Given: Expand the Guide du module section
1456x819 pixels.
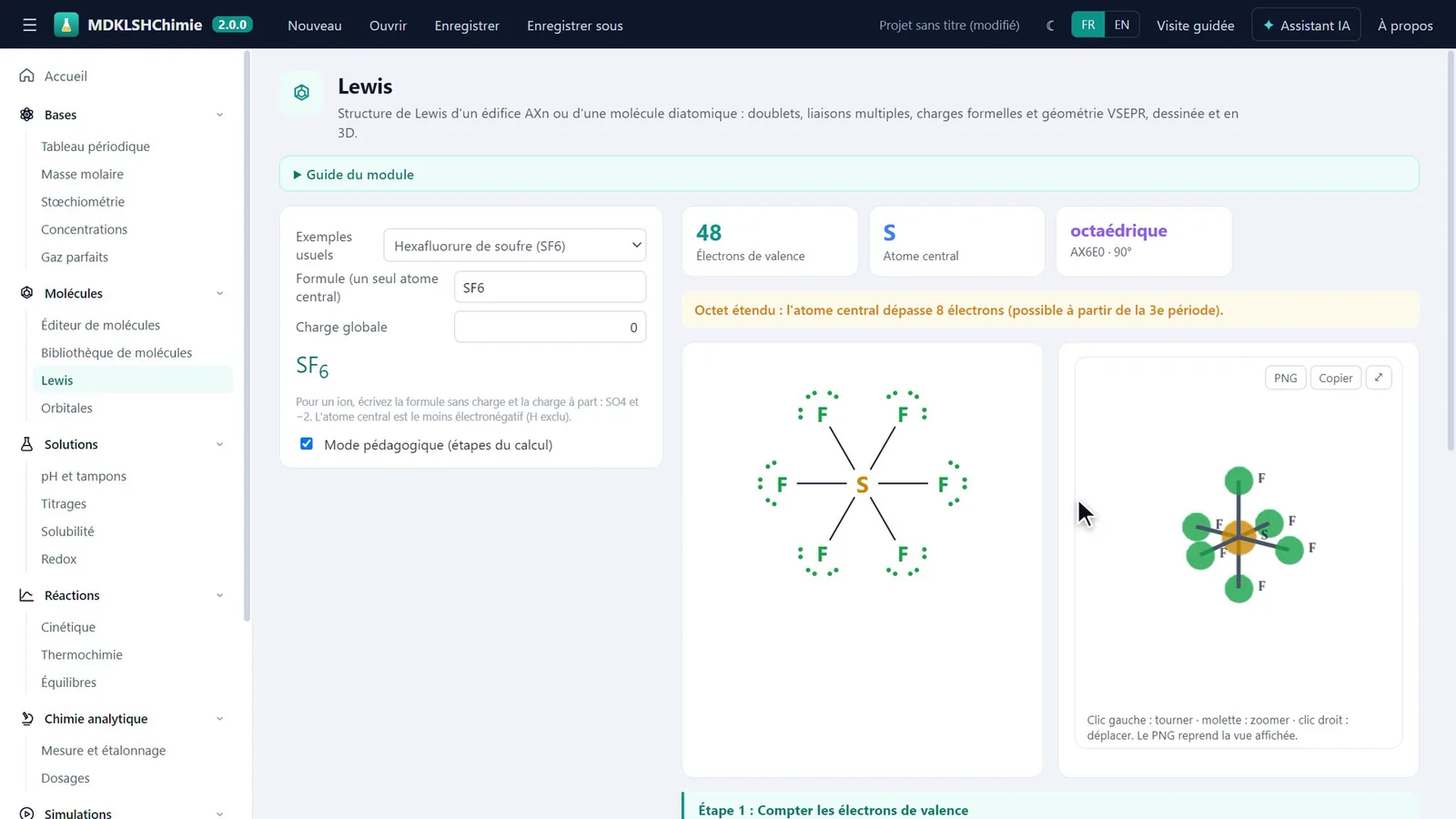Looking at the screenshot, I should (x=849, y=174).
